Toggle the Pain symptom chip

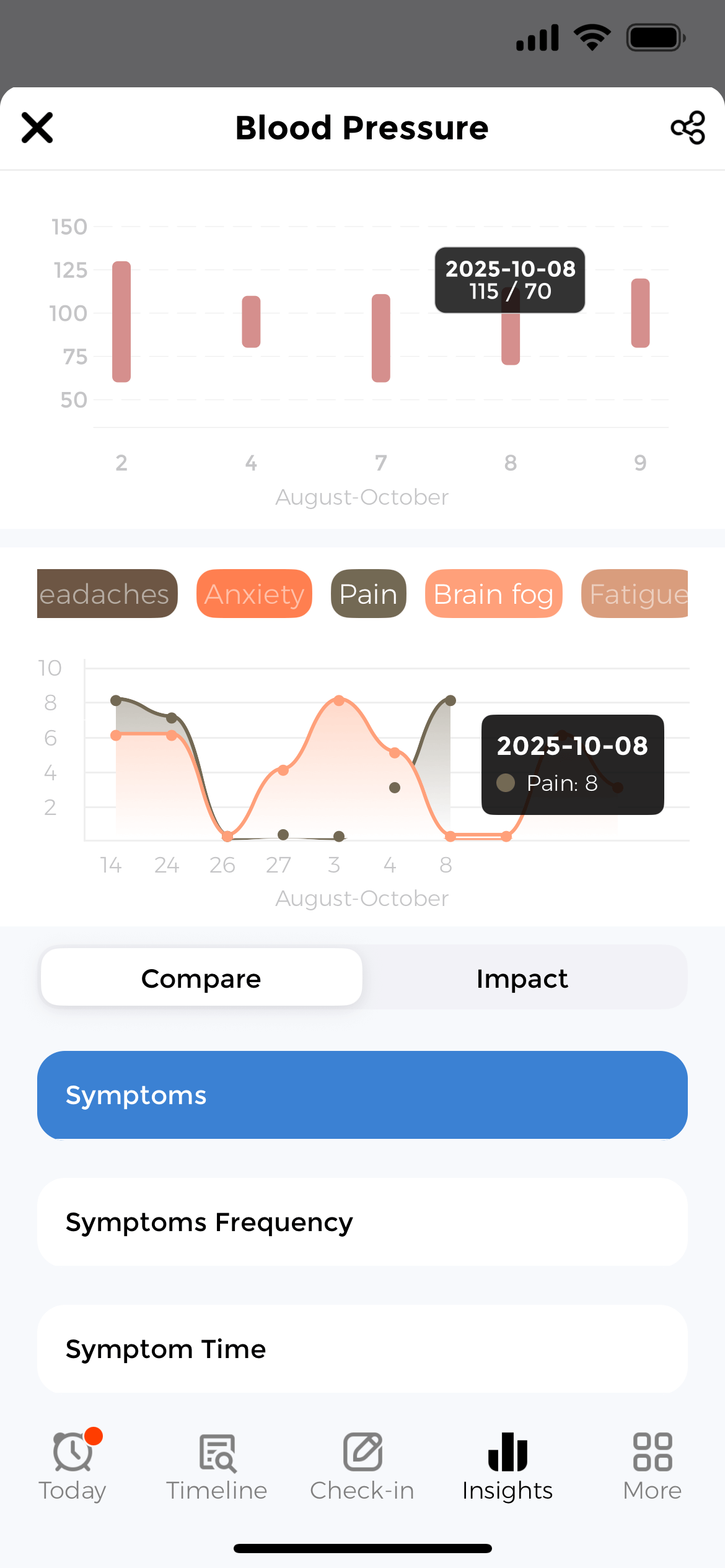[368, 594]
